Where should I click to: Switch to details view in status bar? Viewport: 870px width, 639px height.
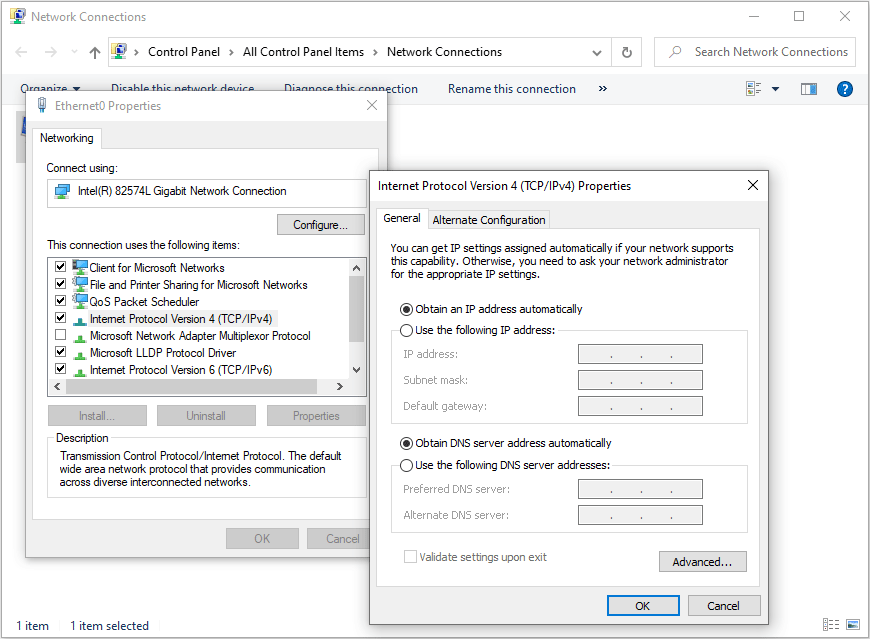coord(831,625)
